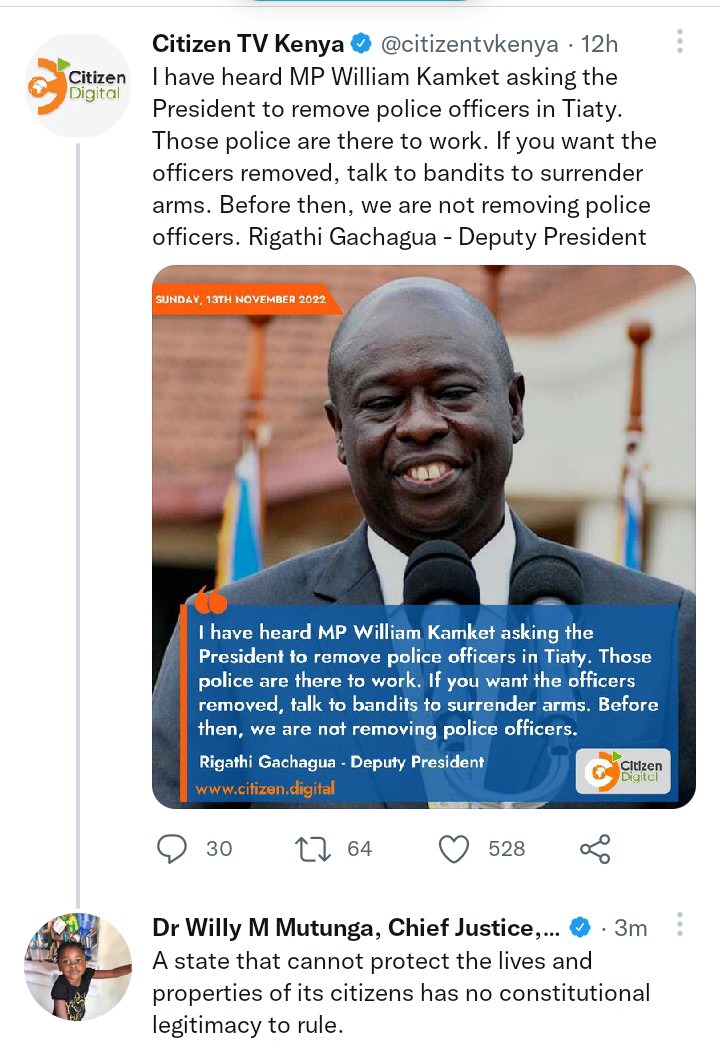Open reply icon on Citizen TV tweet

(x=172, y=848)
